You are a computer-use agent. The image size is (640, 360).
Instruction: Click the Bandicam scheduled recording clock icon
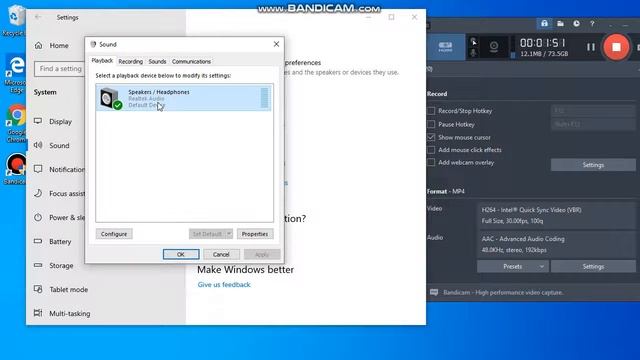[x=576, y=24]
